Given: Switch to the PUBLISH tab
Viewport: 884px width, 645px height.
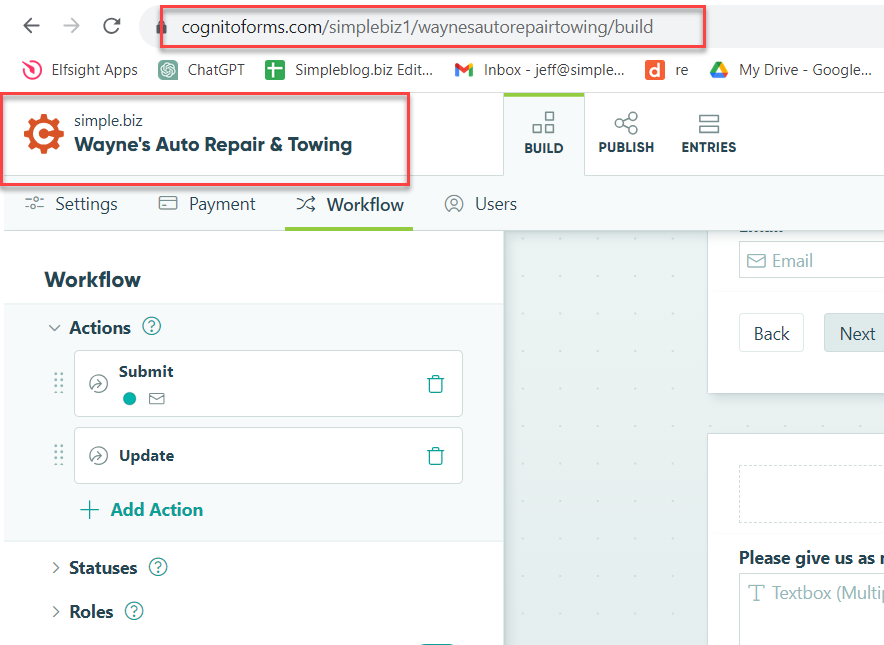Looking at the screenshot, I should [x=626, y=133].
